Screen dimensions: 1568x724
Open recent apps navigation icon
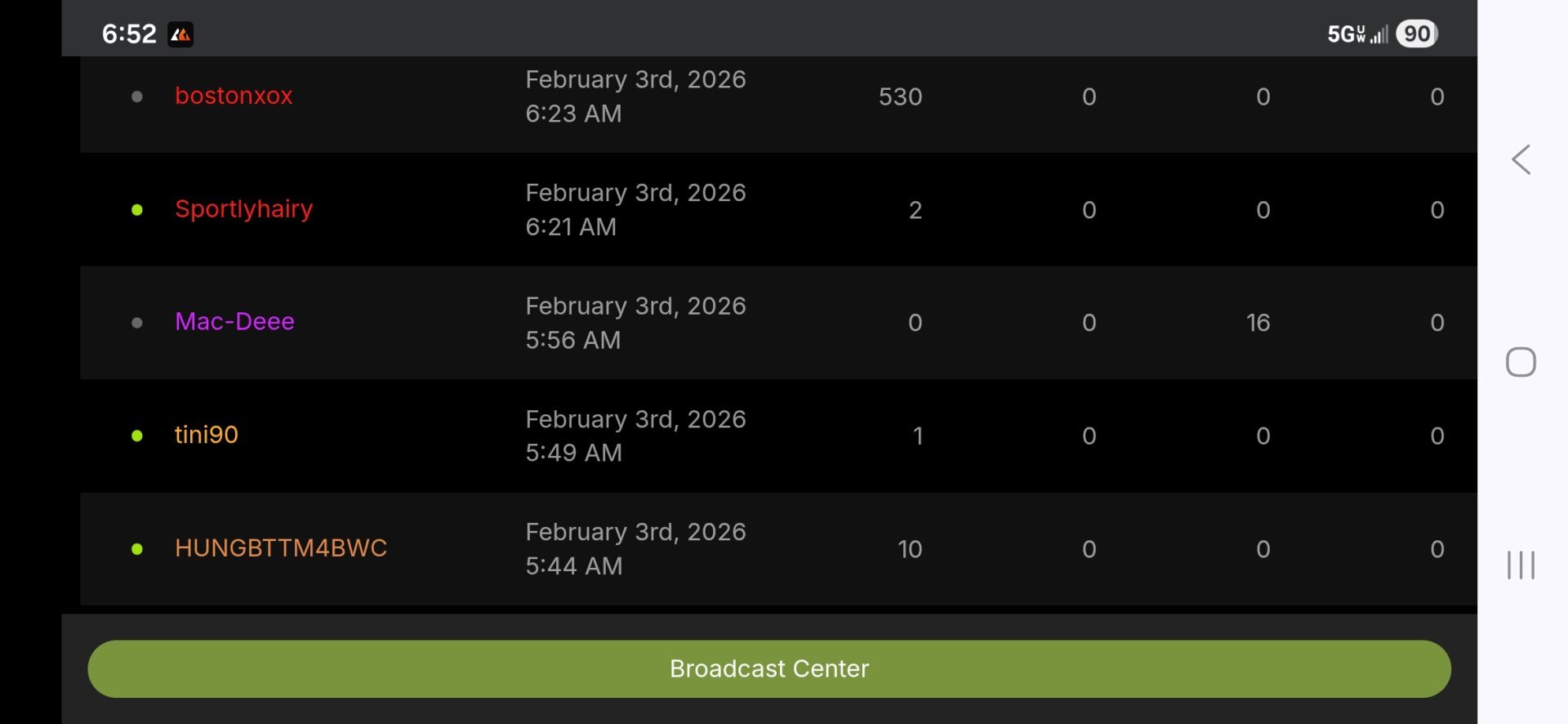(x=1521, y=565)
